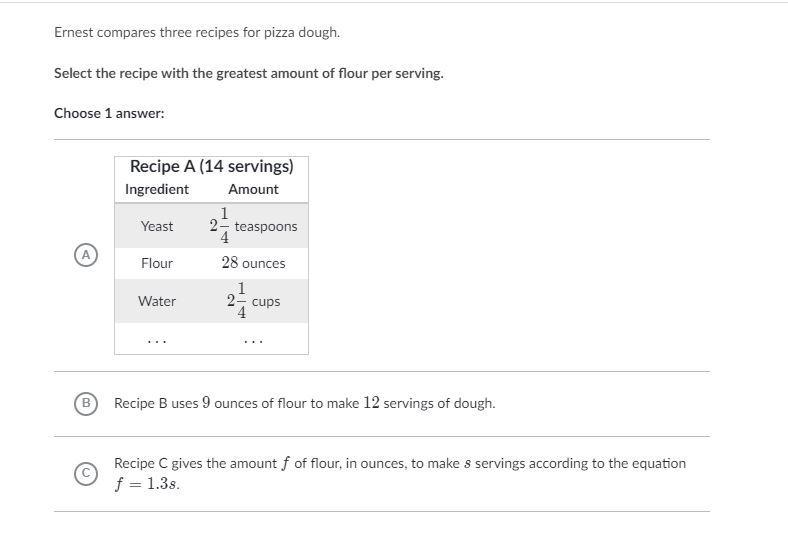Image resolution: width=788 pixels, height=551 pixels.
Task: Click the Ingredient column header
Action: pyautogui.click(x=157, y=190)
